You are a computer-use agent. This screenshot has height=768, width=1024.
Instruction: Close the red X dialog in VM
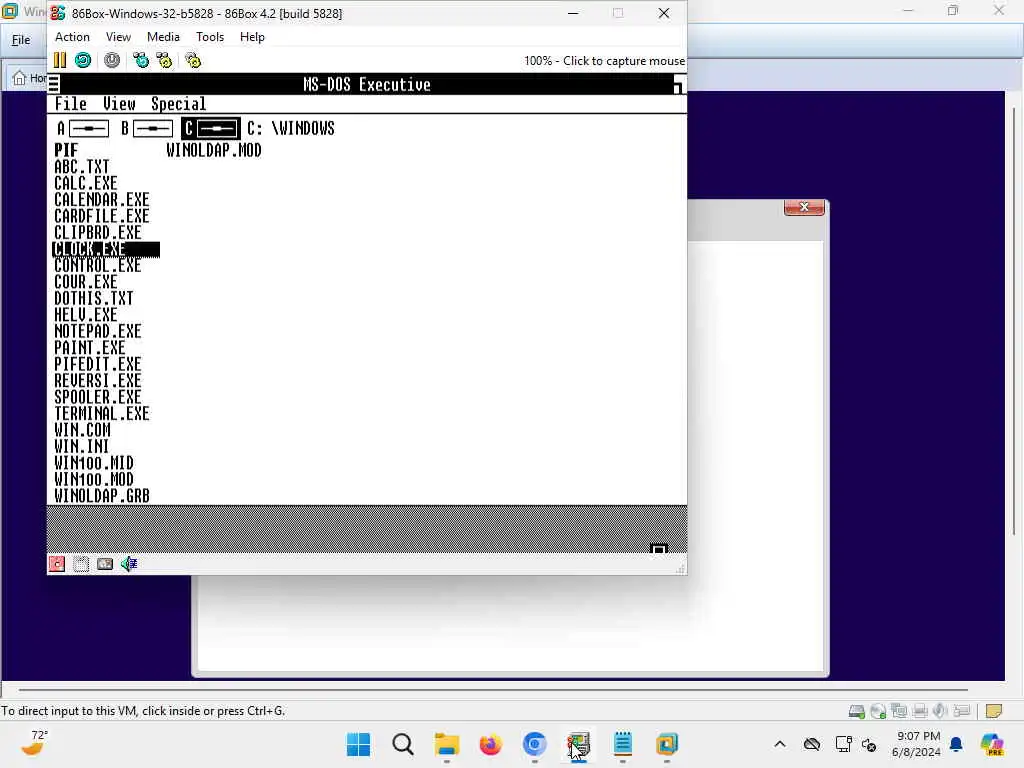coord(804,207)
